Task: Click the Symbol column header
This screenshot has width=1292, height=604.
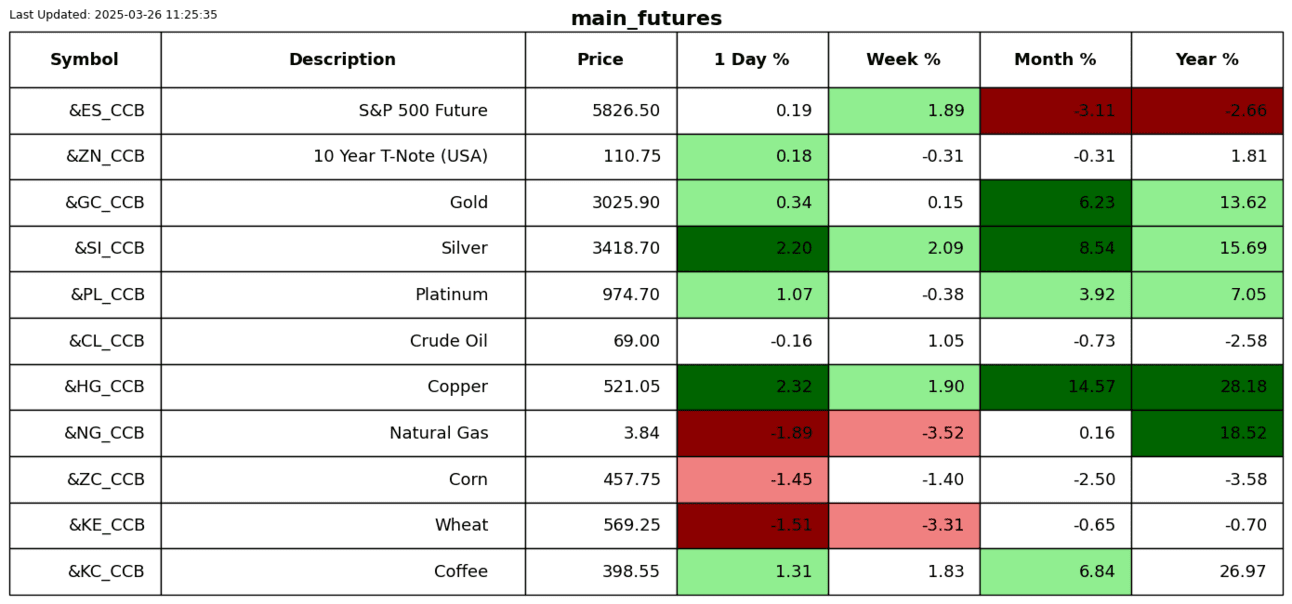Action: (x=84, y=60)
